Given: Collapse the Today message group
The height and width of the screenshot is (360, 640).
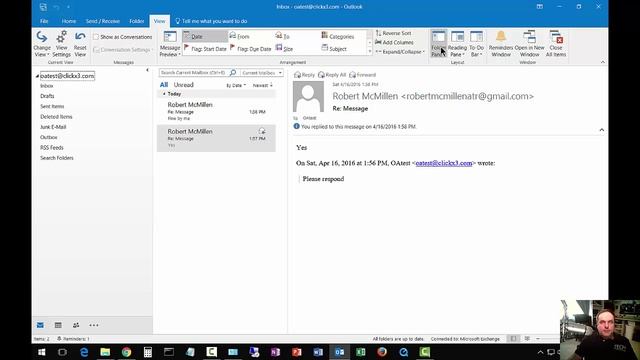Looking at the screenshot, I should point(164,94).
